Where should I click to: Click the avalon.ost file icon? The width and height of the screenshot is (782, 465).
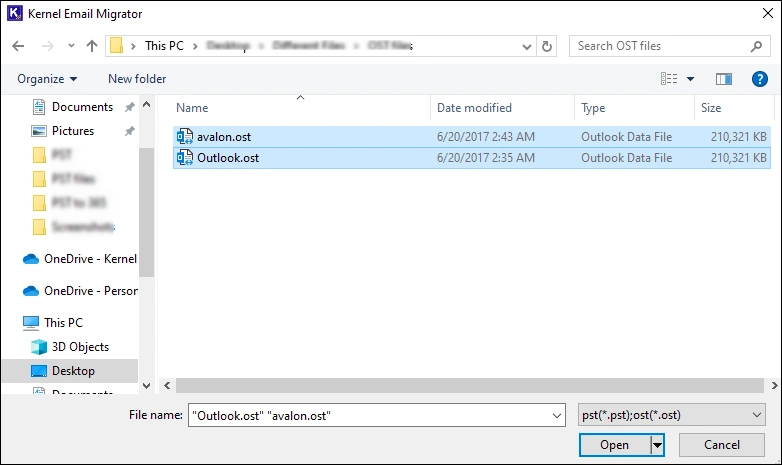tap(185, 136)
